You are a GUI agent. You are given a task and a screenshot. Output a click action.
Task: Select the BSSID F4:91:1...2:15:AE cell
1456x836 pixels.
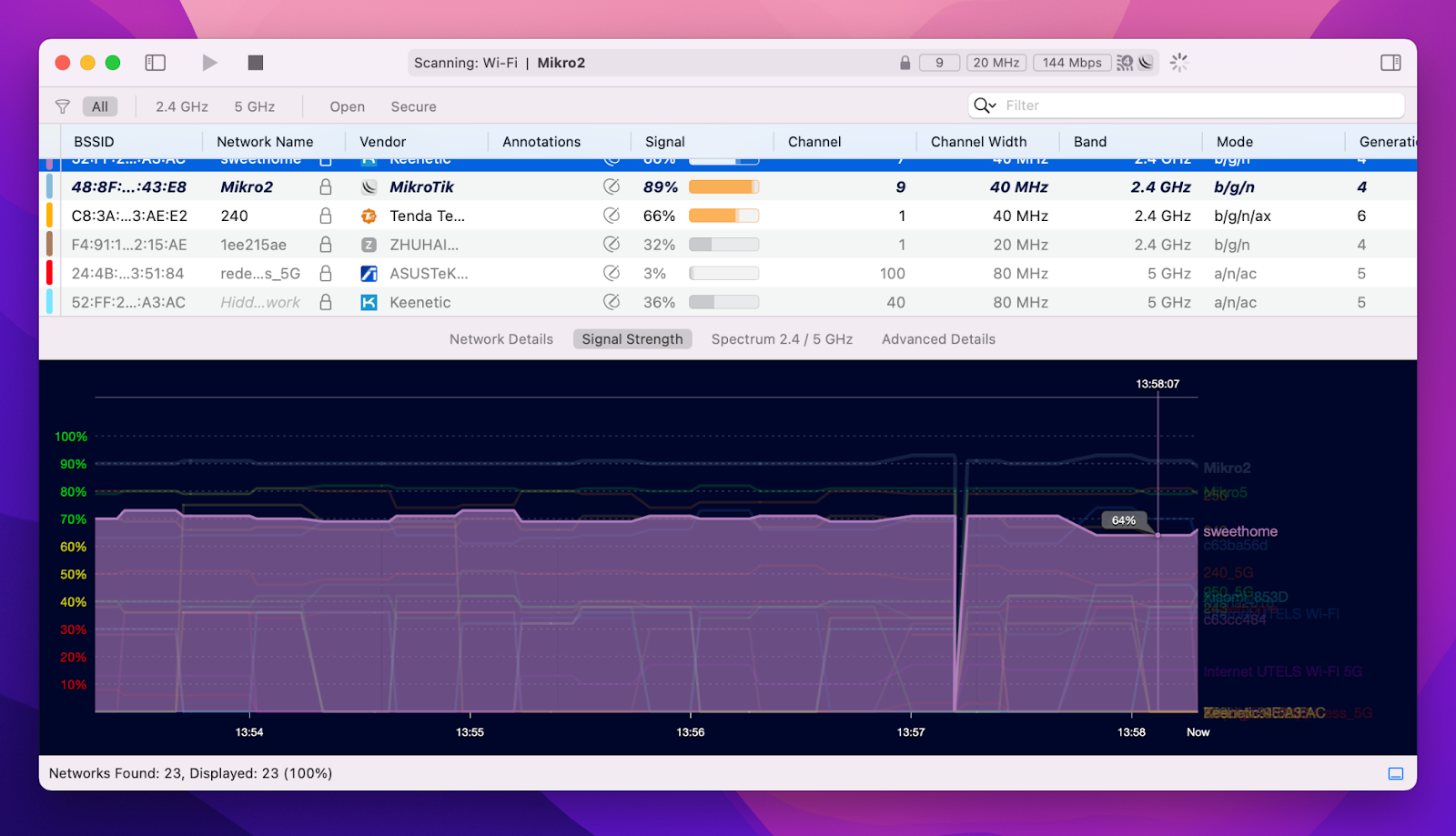(x=129, y=245)
